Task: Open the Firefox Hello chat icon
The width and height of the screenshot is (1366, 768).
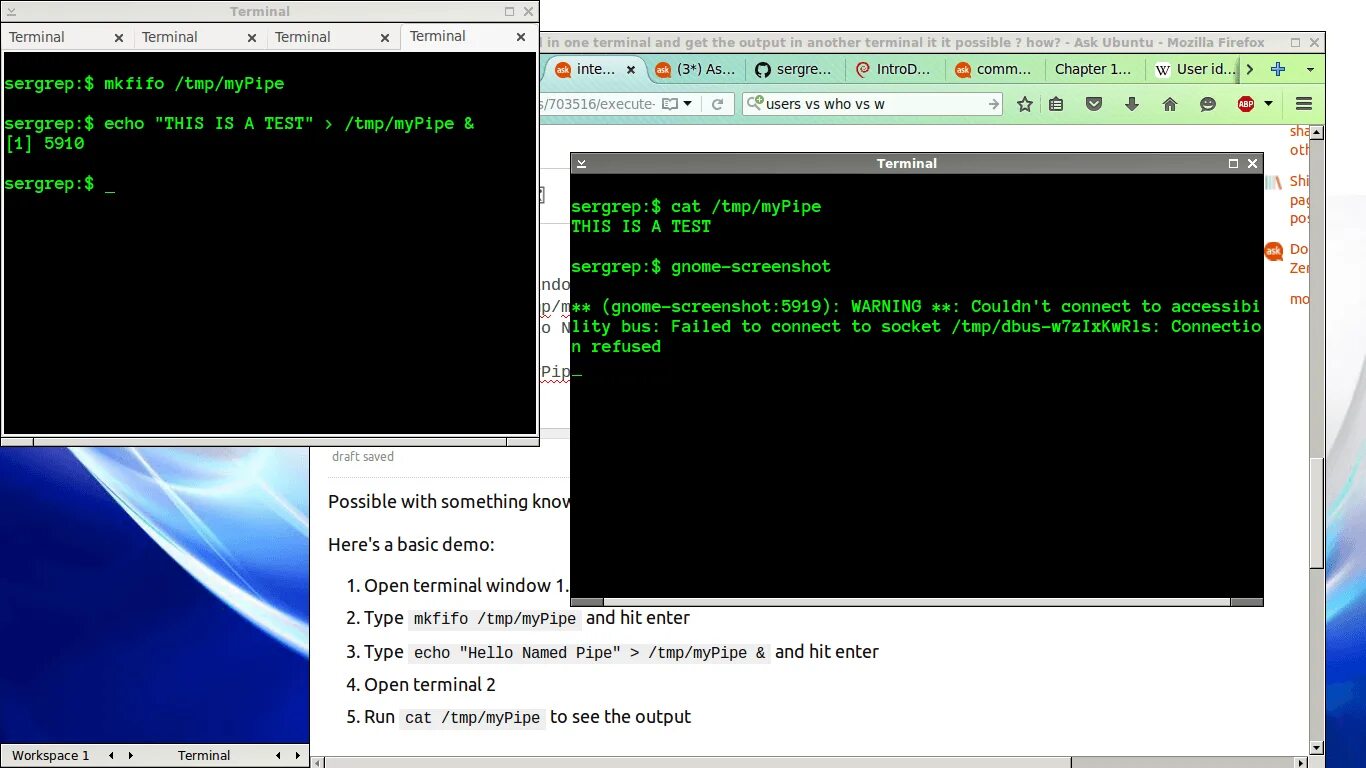Action: click(1207, 104)
